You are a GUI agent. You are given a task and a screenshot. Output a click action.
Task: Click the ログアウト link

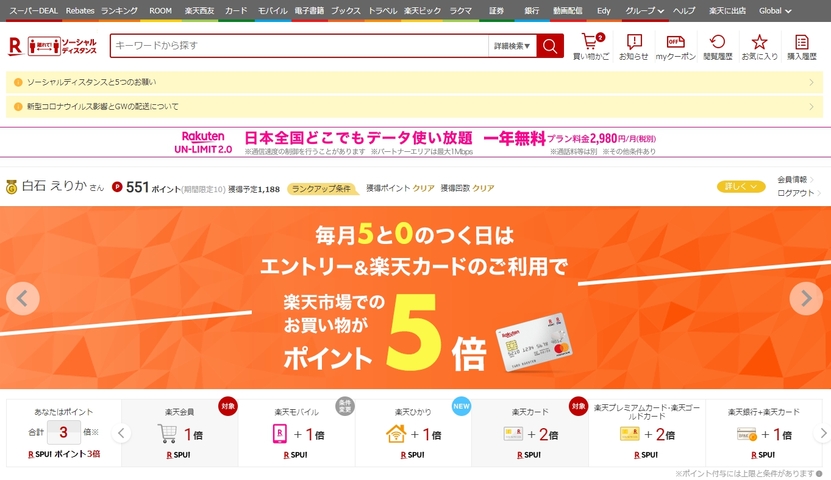(795, 193)
